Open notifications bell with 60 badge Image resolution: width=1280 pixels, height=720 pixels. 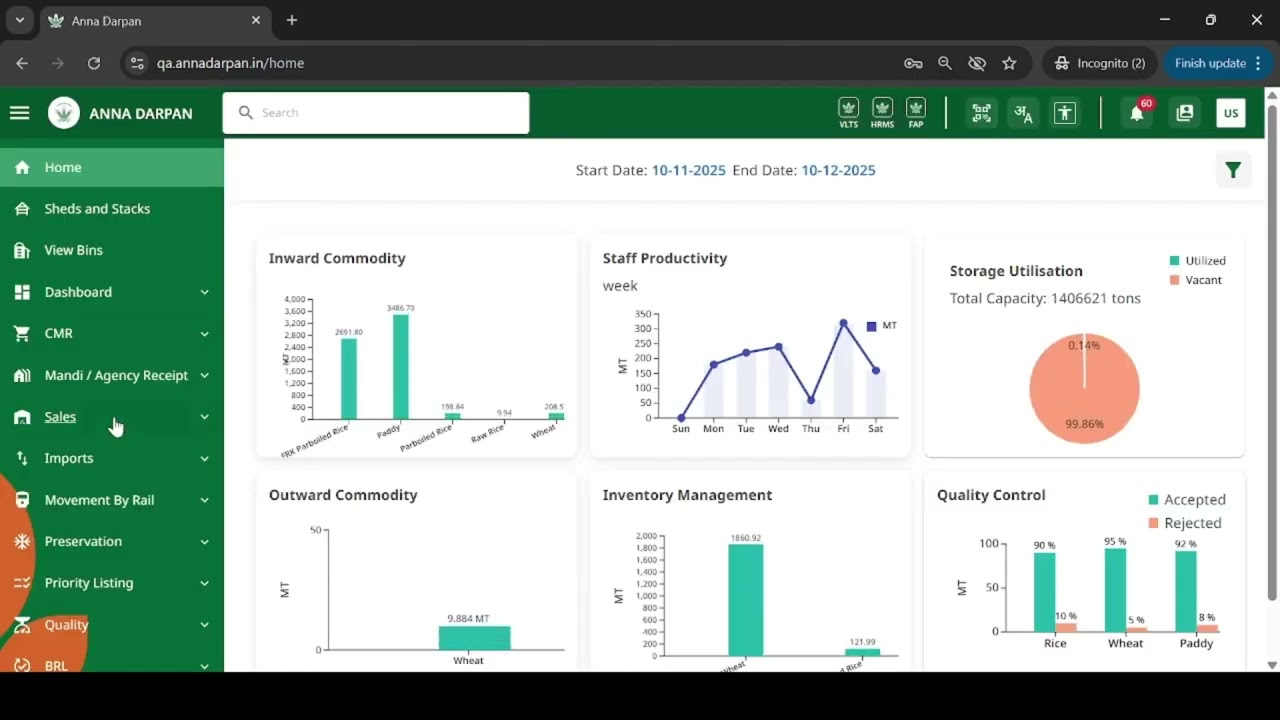[x=1137, y=112]
